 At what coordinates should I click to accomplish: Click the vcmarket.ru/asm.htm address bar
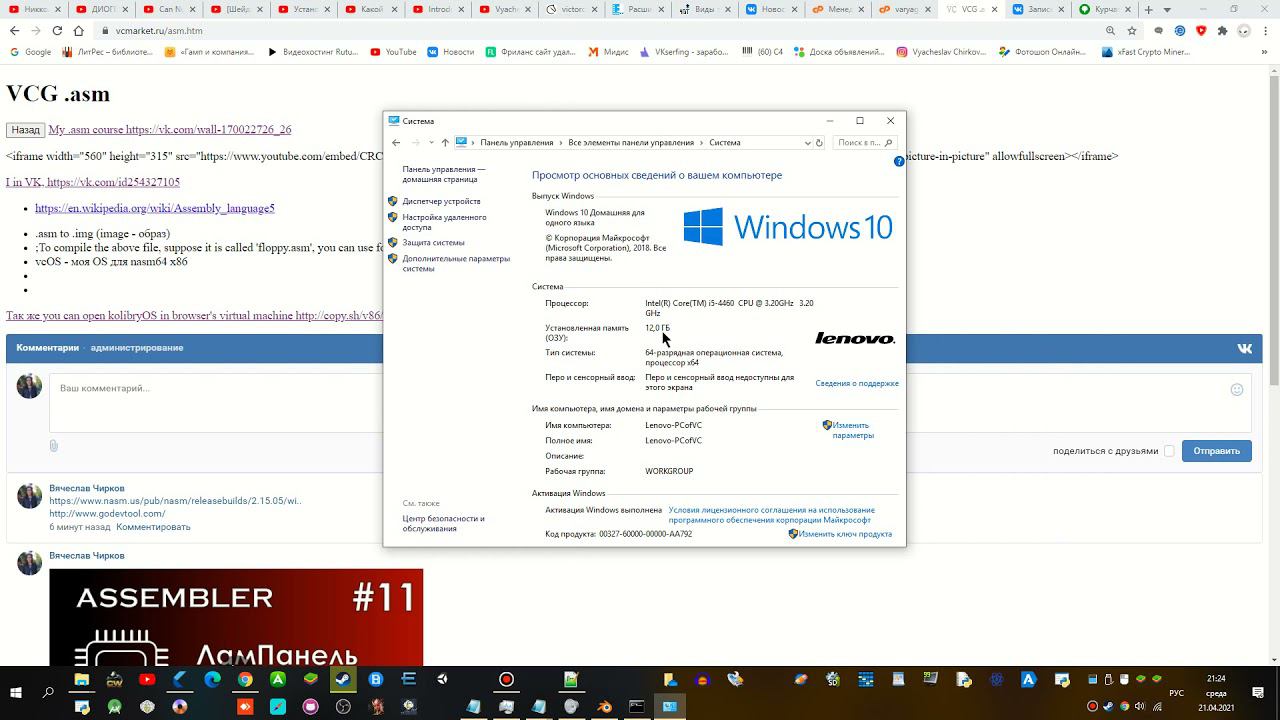[600, 31]
